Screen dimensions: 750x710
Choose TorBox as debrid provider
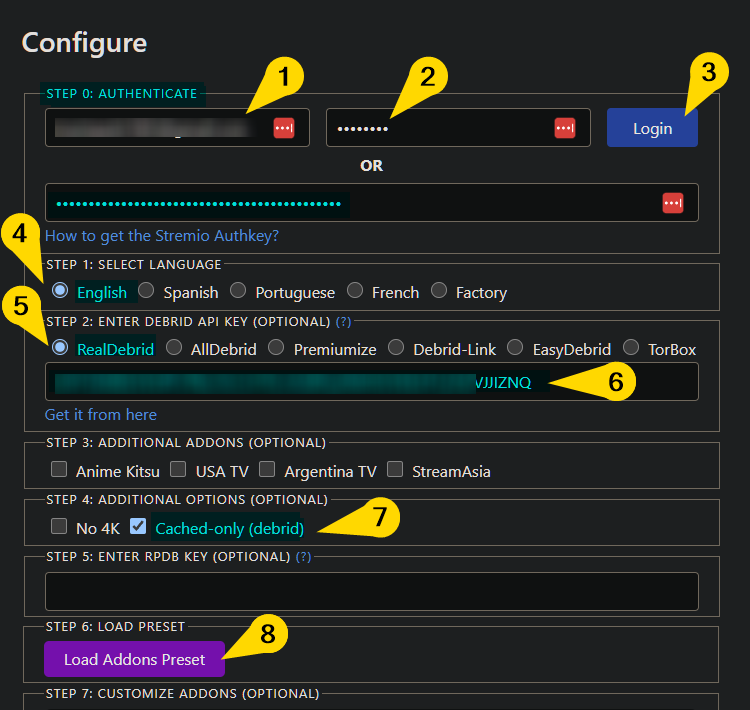point(631,347)
